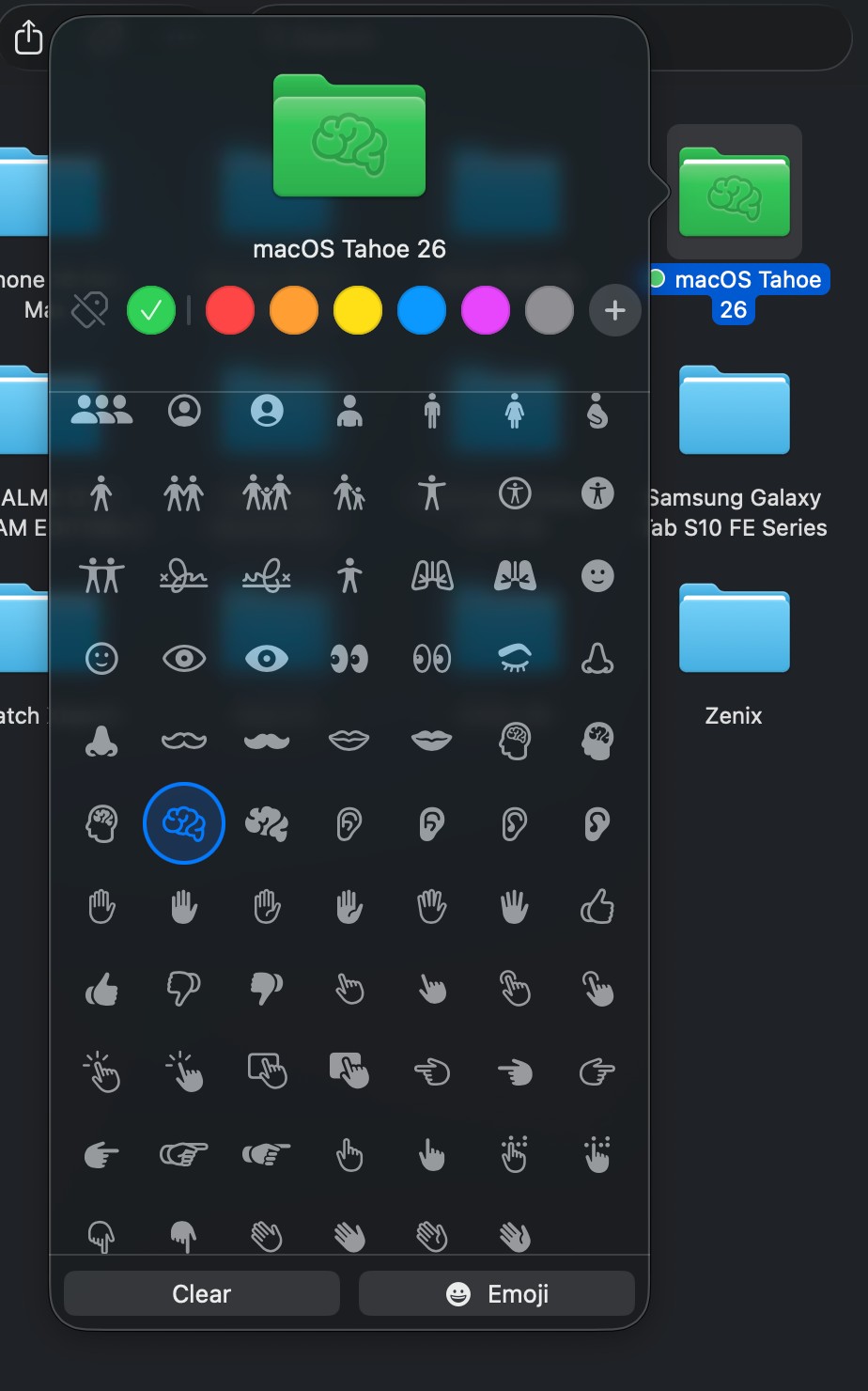Select the outlined hand tapping a rectangle symbol
The height and width of the screenshot is (1391, 868).
[x=267, y=1071]
